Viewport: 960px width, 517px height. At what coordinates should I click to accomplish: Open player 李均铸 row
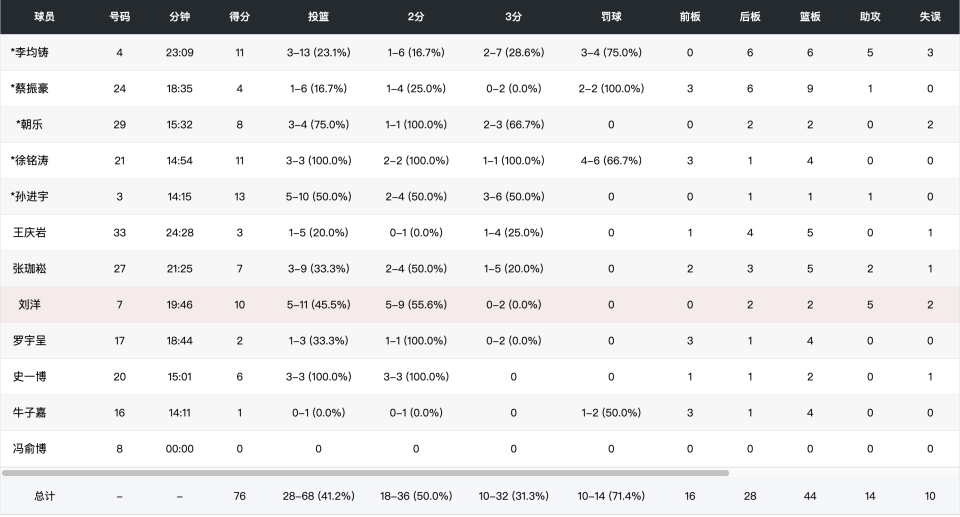tap(480, 53)
